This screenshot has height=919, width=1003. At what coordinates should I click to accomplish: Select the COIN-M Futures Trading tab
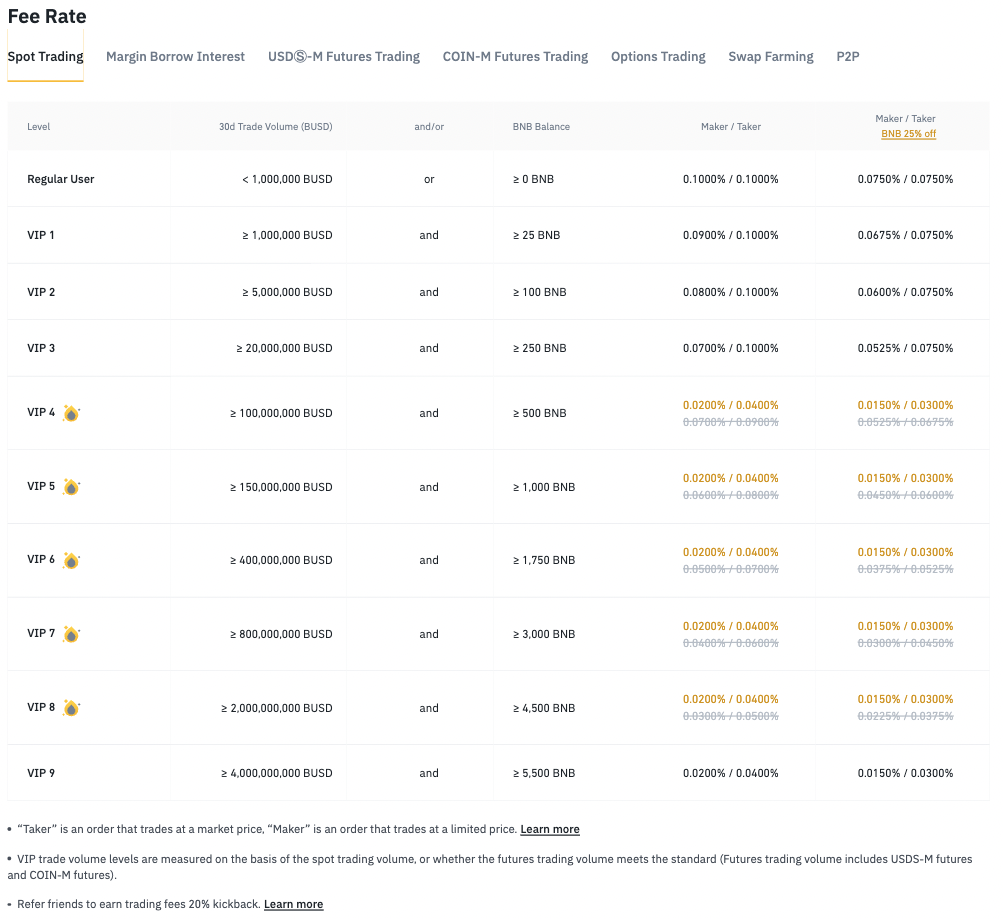(x=515, y=57)
